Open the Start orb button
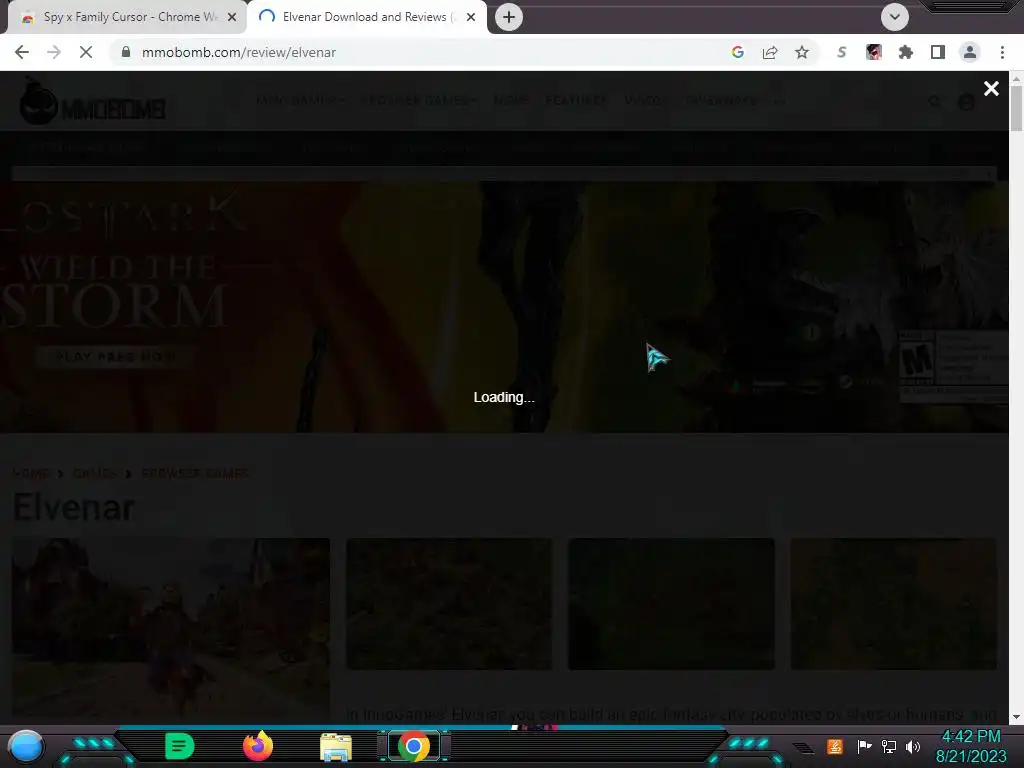 tap(26, 746)
